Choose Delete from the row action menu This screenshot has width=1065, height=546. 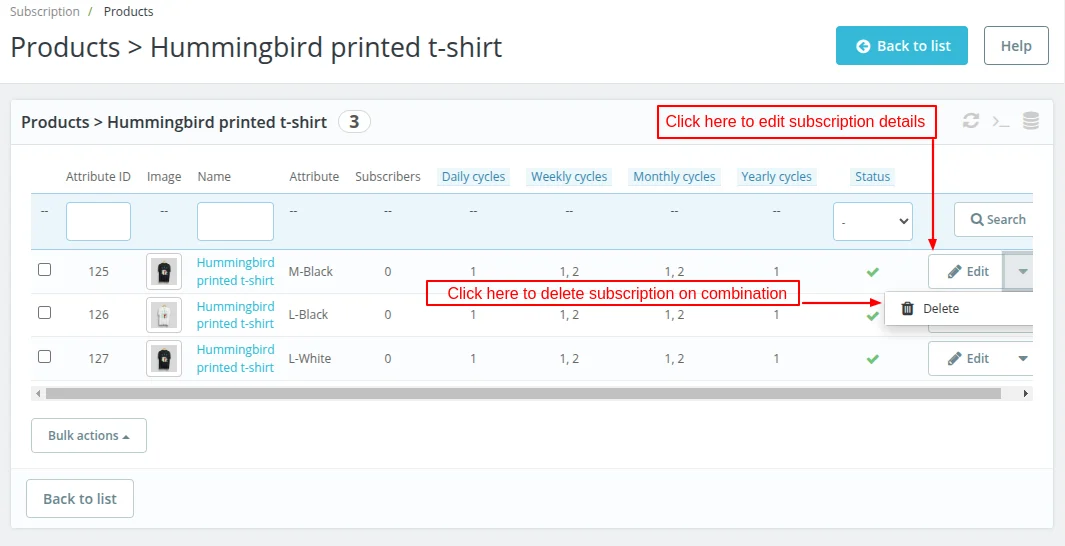click(940, 309)
